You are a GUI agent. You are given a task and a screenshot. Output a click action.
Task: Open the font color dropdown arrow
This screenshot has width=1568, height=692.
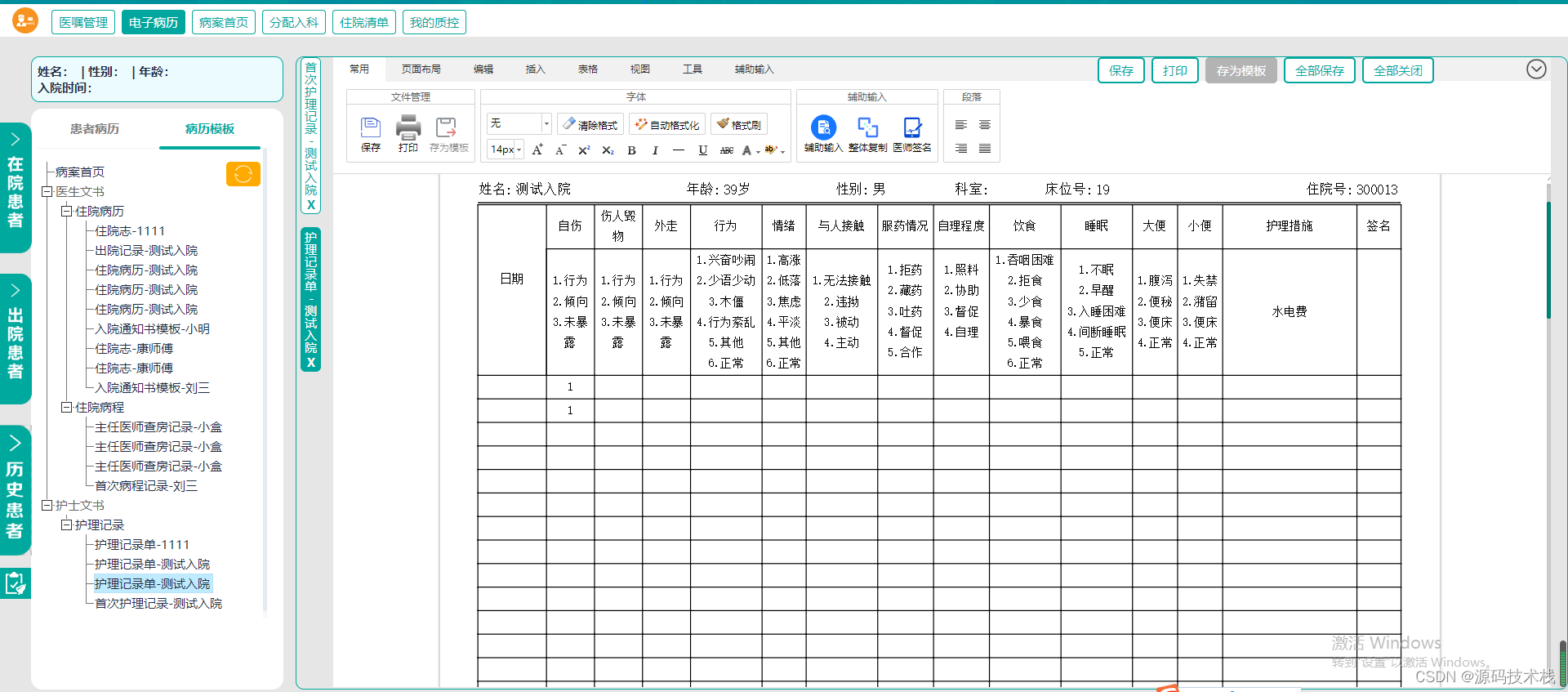click(758, 150)
